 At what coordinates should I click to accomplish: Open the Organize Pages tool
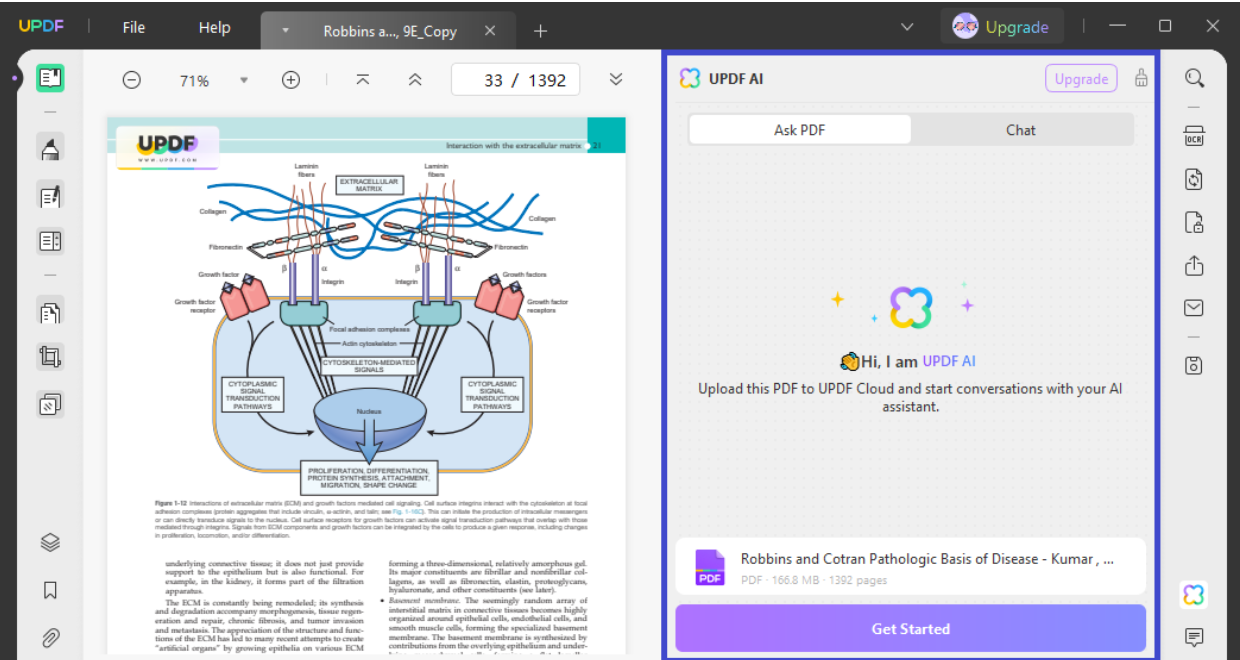pyautogui.click(x=50, y=312)
